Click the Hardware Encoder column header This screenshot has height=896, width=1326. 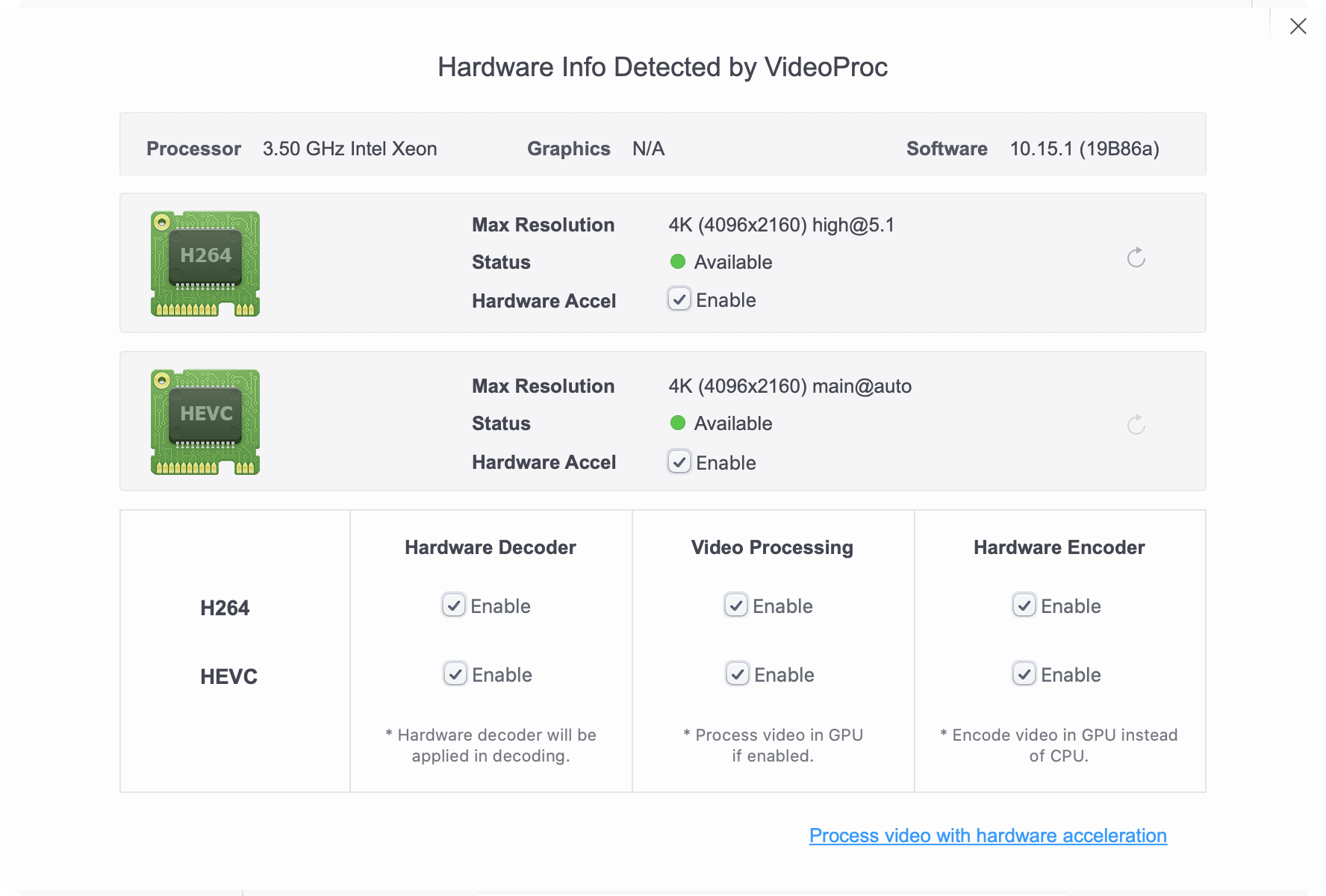click(x=1059, y=547)
